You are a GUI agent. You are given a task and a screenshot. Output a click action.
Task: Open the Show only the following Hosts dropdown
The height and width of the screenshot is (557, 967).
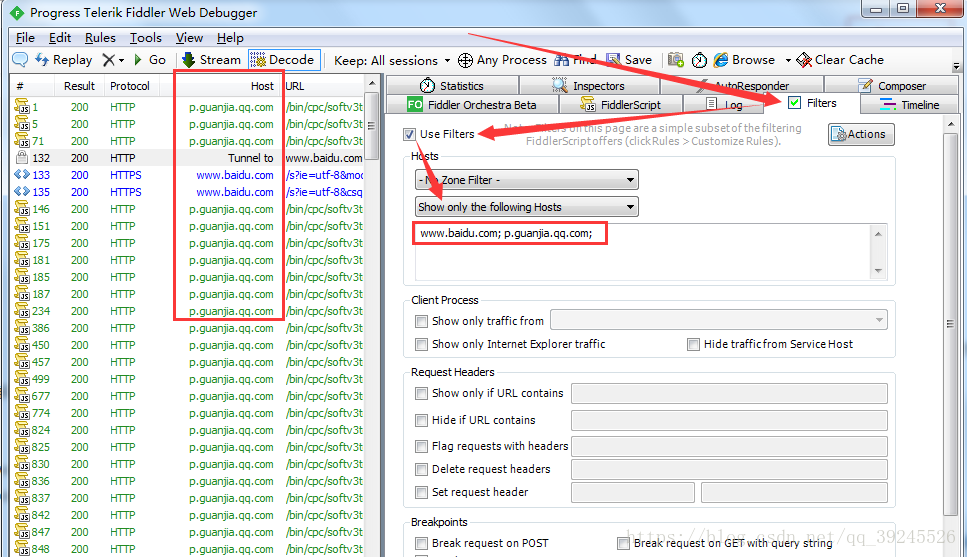coord(527,207)
